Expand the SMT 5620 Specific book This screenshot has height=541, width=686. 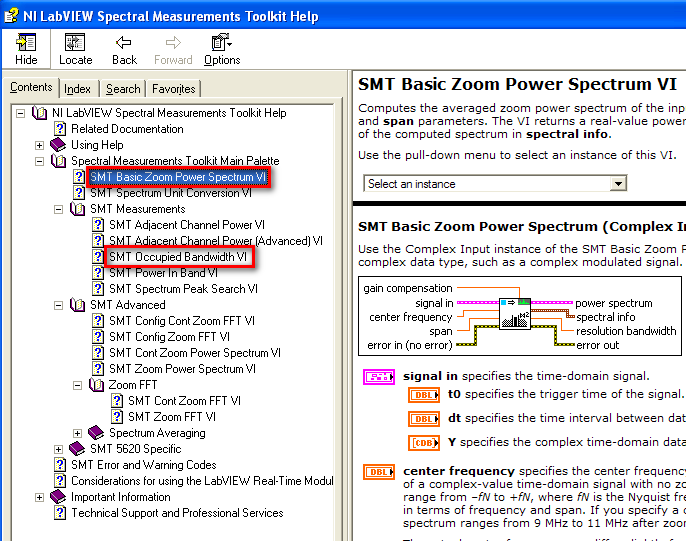[x=58, y=449]
